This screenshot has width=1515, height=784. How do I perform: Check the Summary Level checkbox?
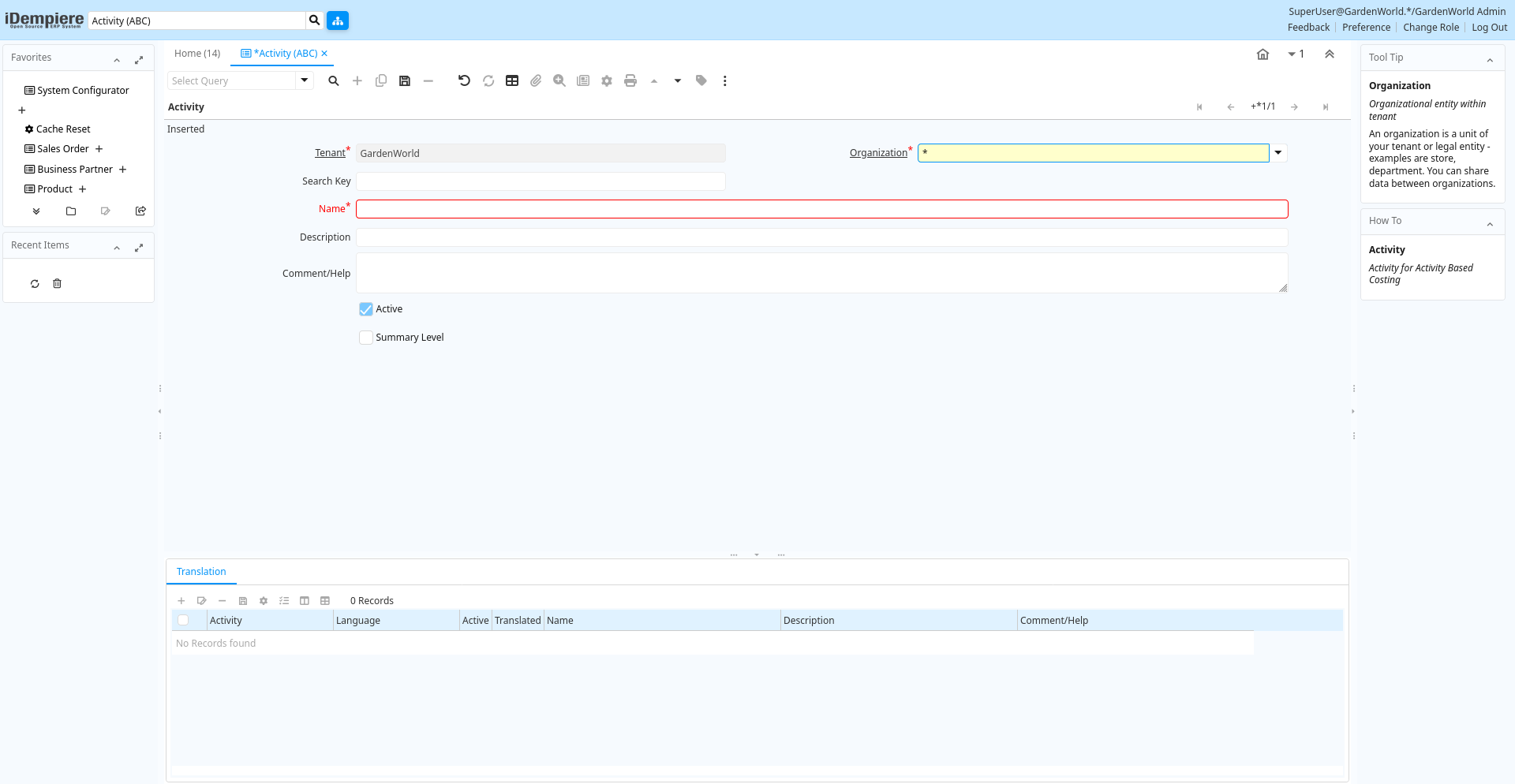(366, 338)
